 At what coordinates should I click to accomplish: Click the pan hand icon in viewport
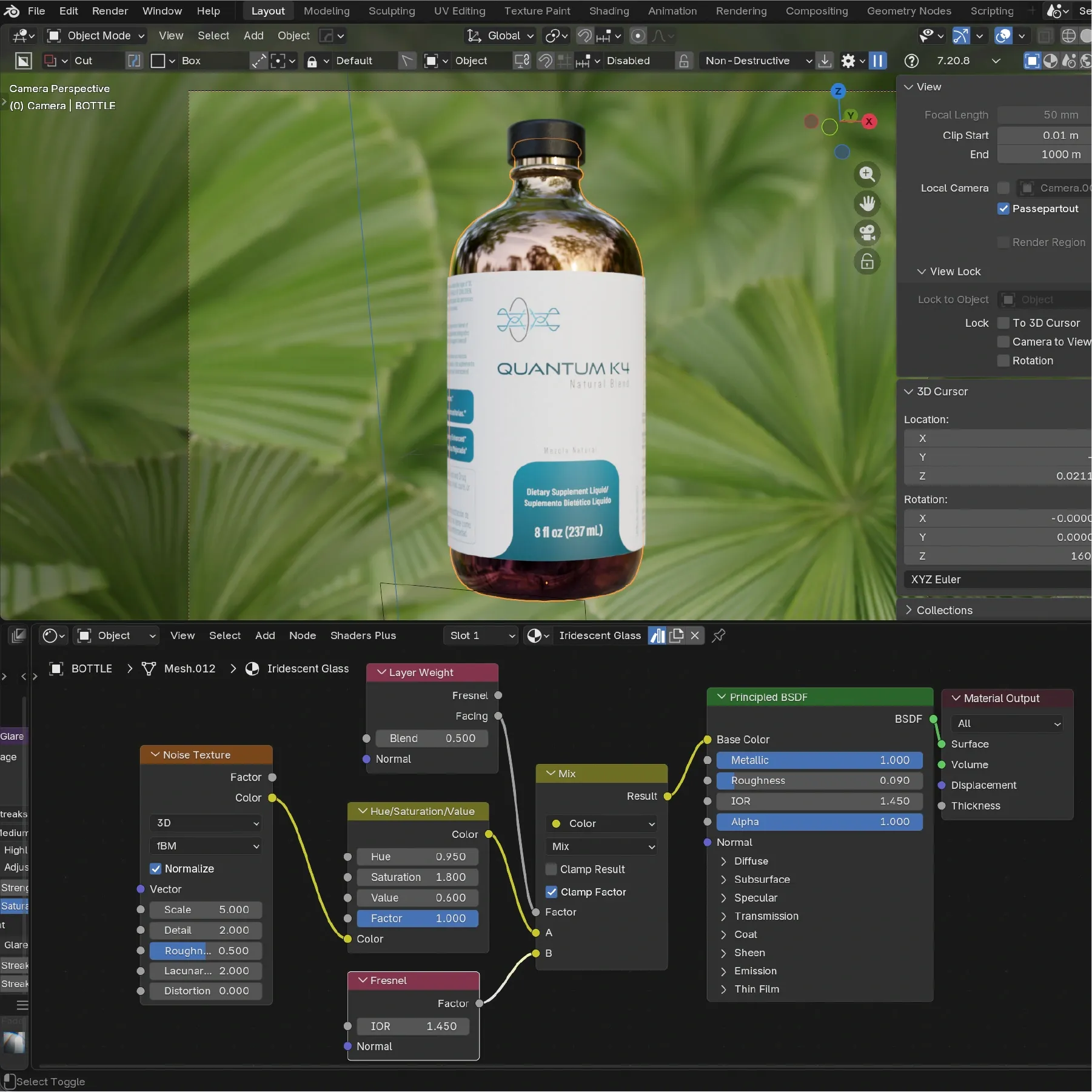(867, 204)
